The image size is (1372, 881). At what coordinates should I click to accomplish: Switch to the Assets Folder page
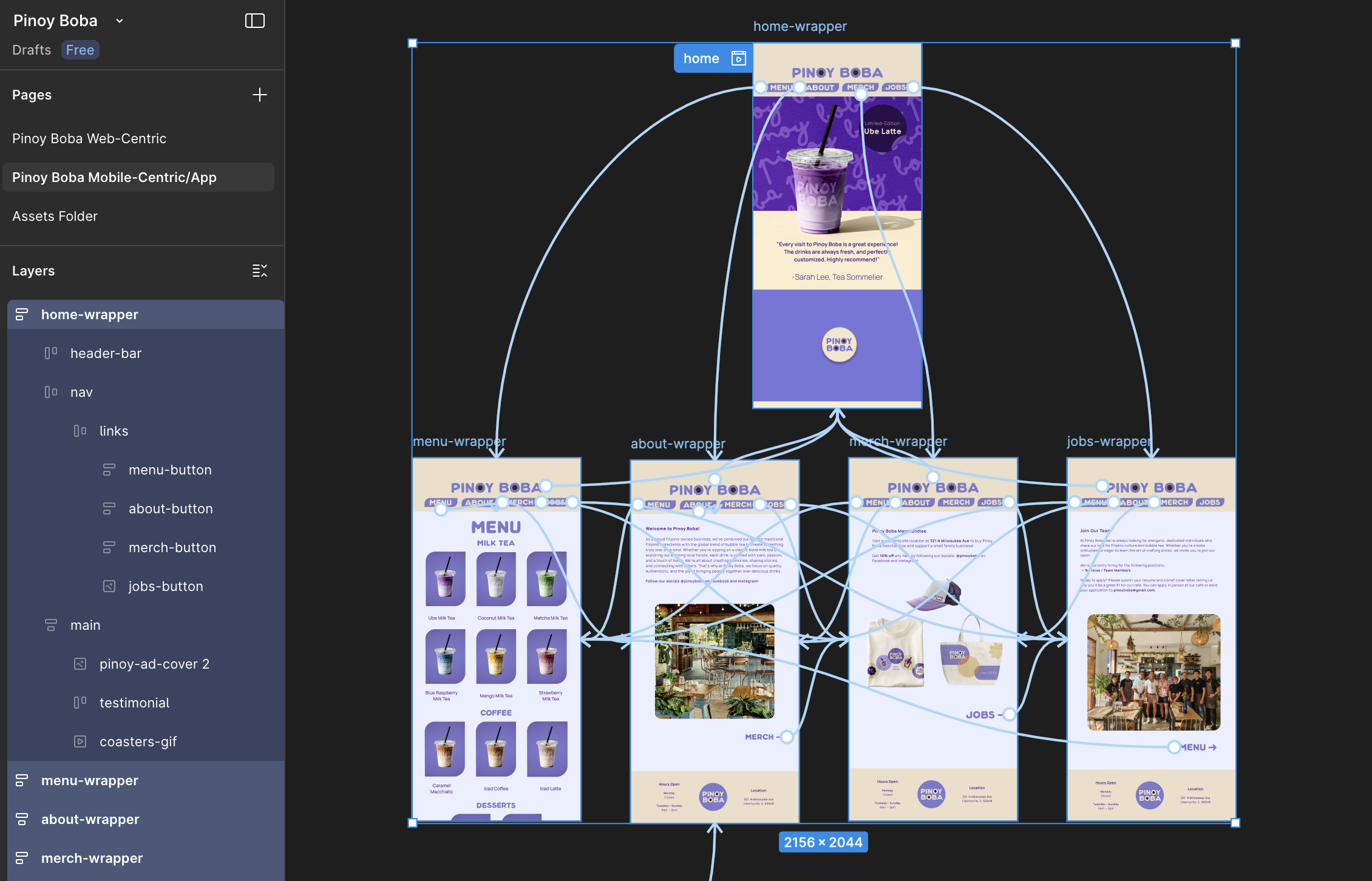pyautogui.click(x=55, y=216)
